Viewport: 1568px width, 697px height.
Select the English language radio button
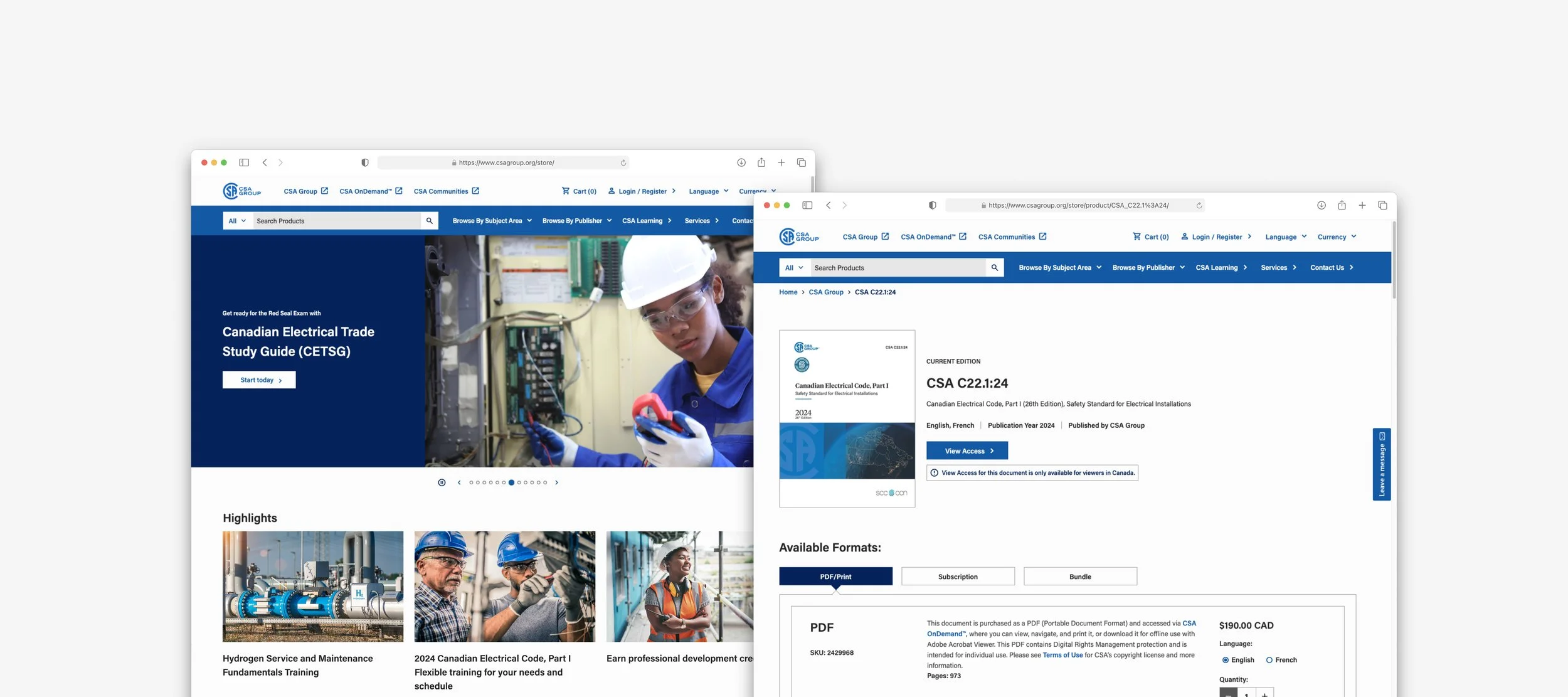tap(1225, 659)
